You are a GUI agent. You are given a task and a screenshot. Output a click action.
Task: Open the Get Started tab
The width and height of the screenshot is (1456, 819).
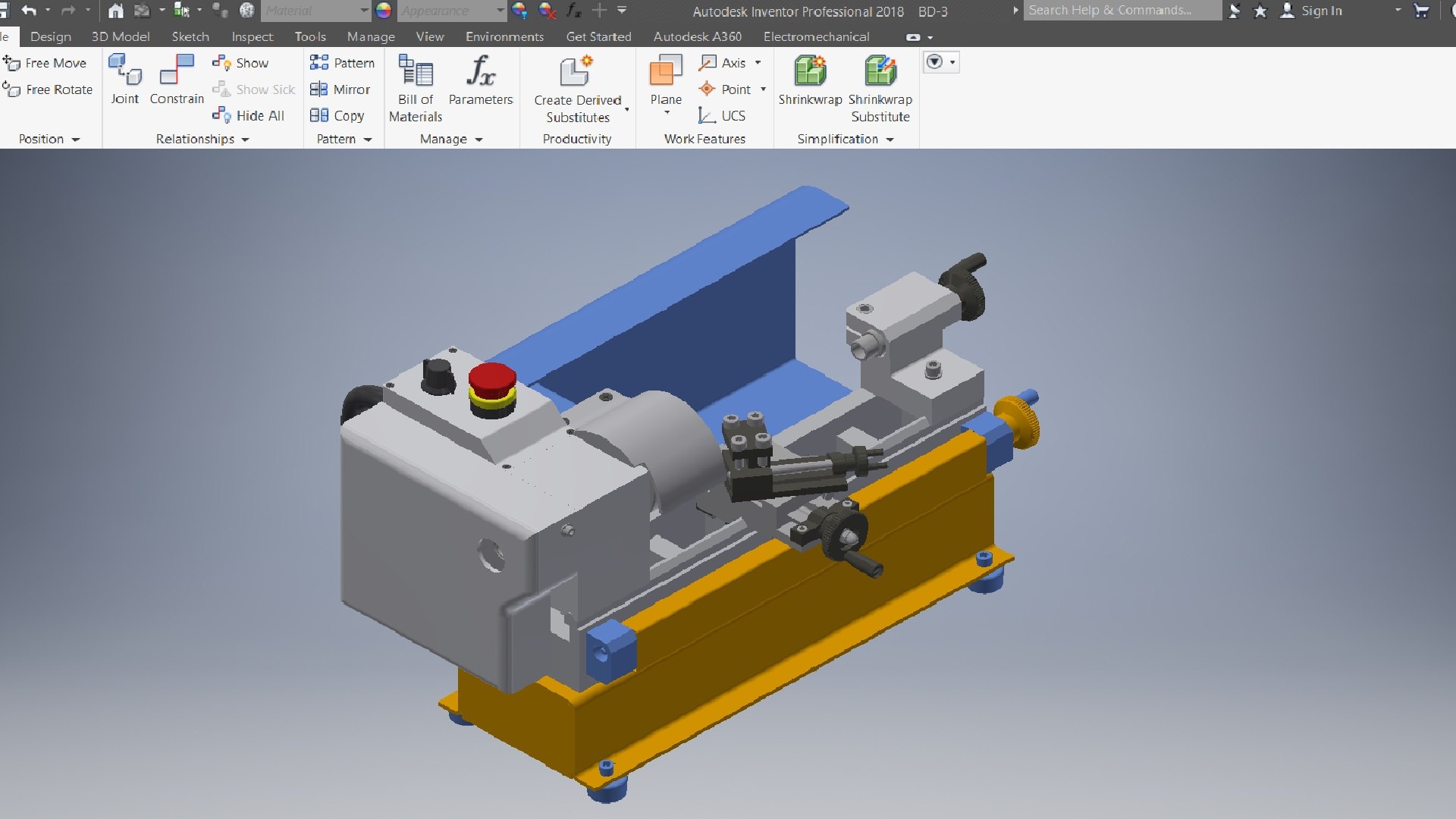click(598, 36)
